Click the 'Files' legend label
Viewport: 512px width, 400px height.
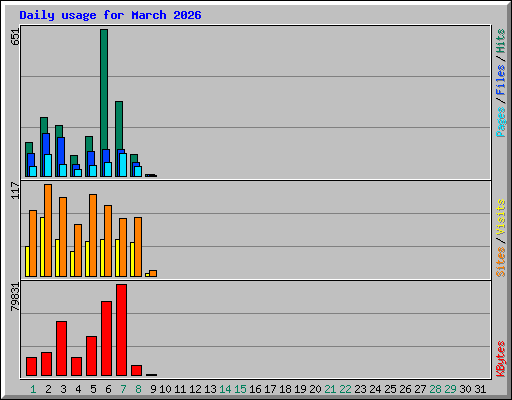tap(501, 80)
